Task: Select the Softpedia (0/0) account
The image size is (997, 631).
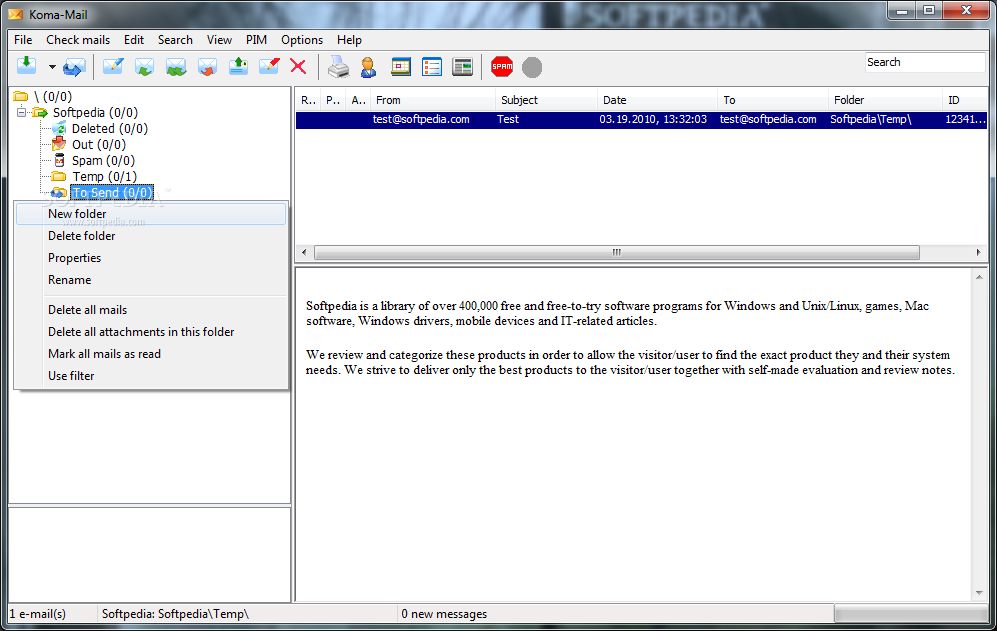Action: (95, 113)
